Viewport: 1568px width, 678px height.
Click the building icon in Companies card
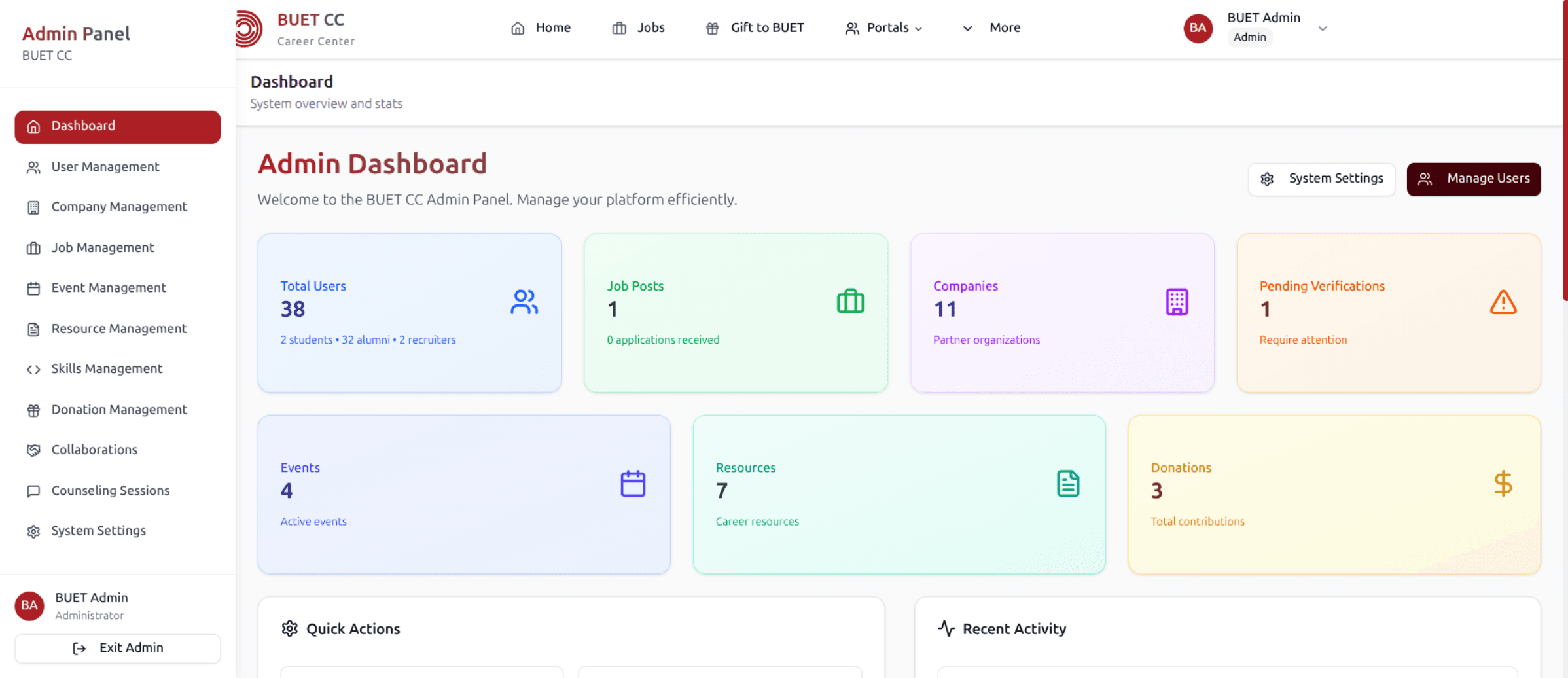pyautogui.click(x=1176, y=302)
